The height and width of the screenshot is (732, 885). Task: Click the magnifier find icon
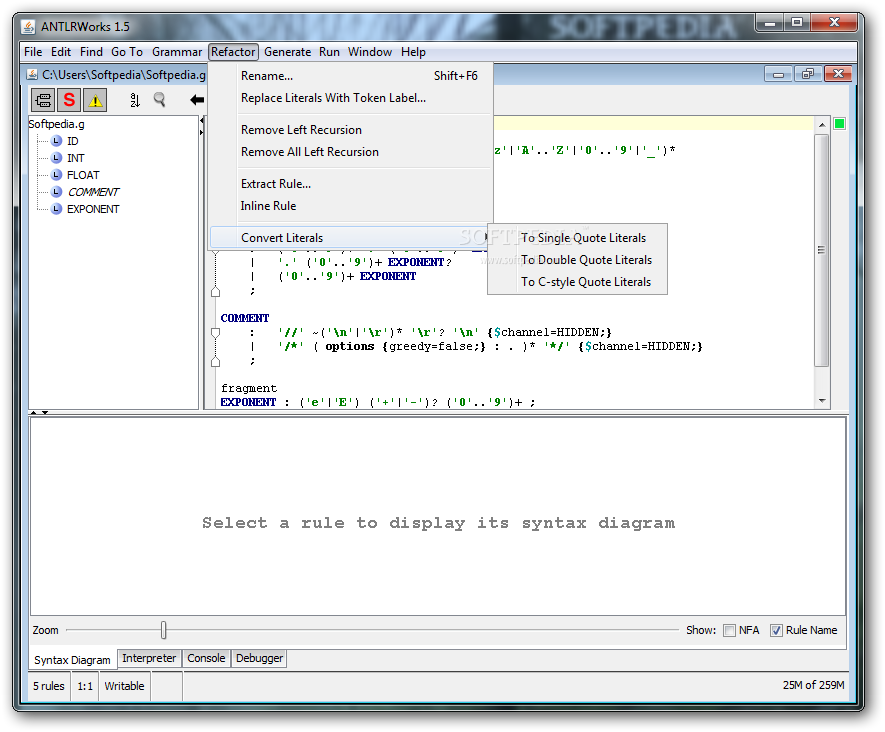(160, 100)
